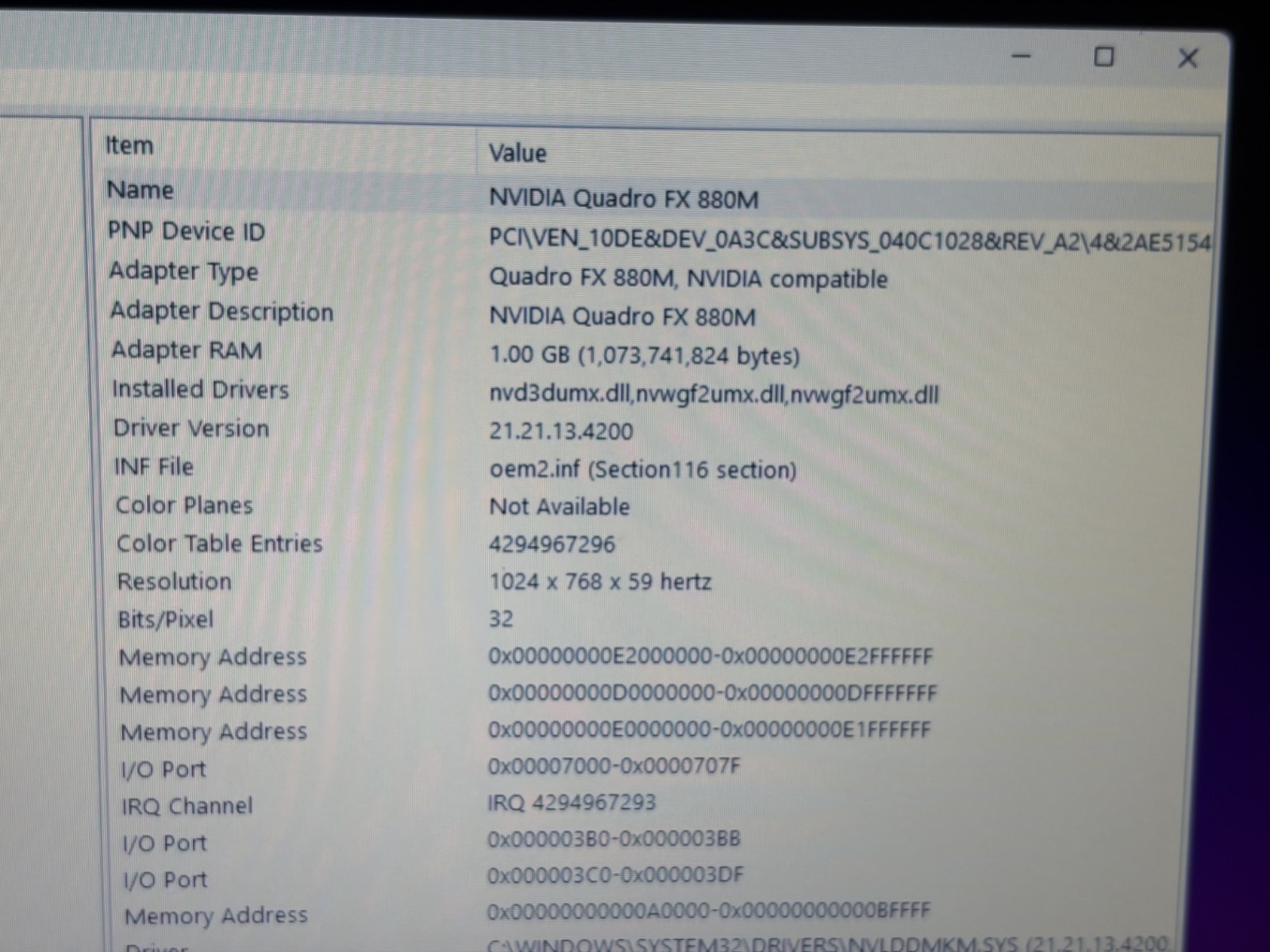This screenshot has height=952, width=1270.
Task: Minimize the System Information window
Action: [1022, 56]
